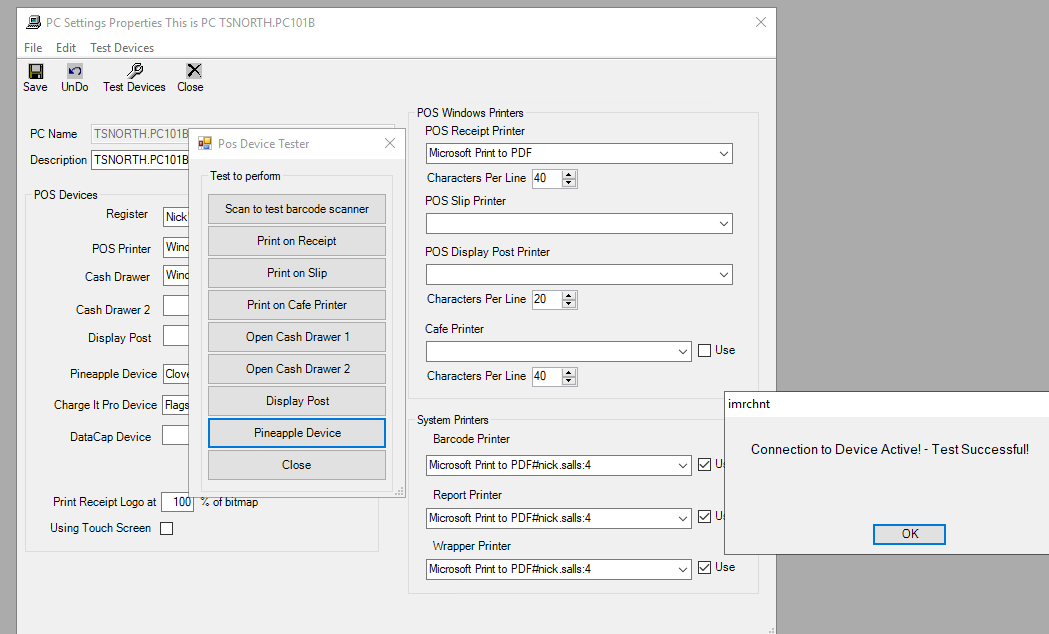
Task: Click the Register field
Action: point(177,217)
